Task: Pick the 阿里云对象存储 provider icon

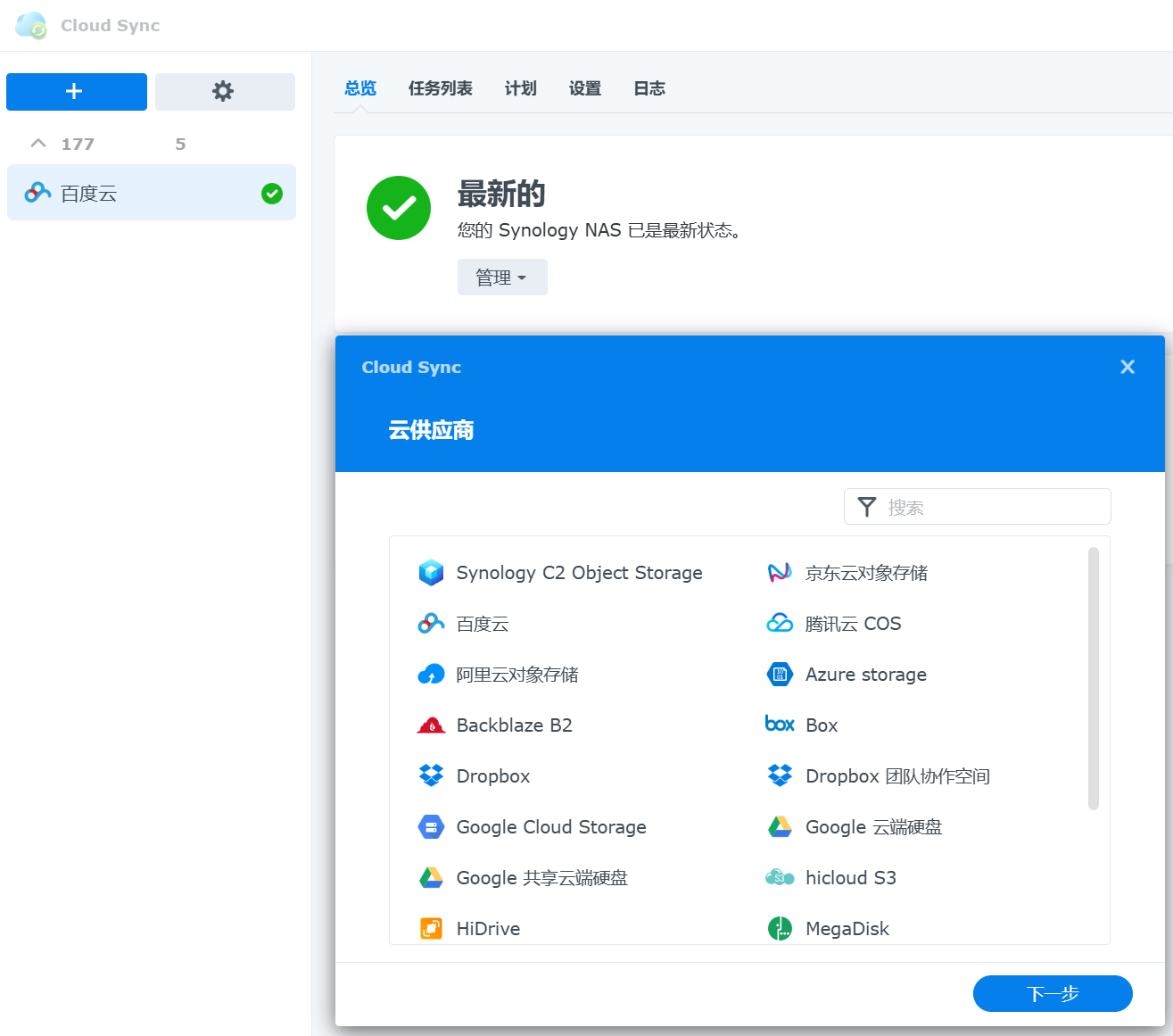Action: click(x=431, y=675)
